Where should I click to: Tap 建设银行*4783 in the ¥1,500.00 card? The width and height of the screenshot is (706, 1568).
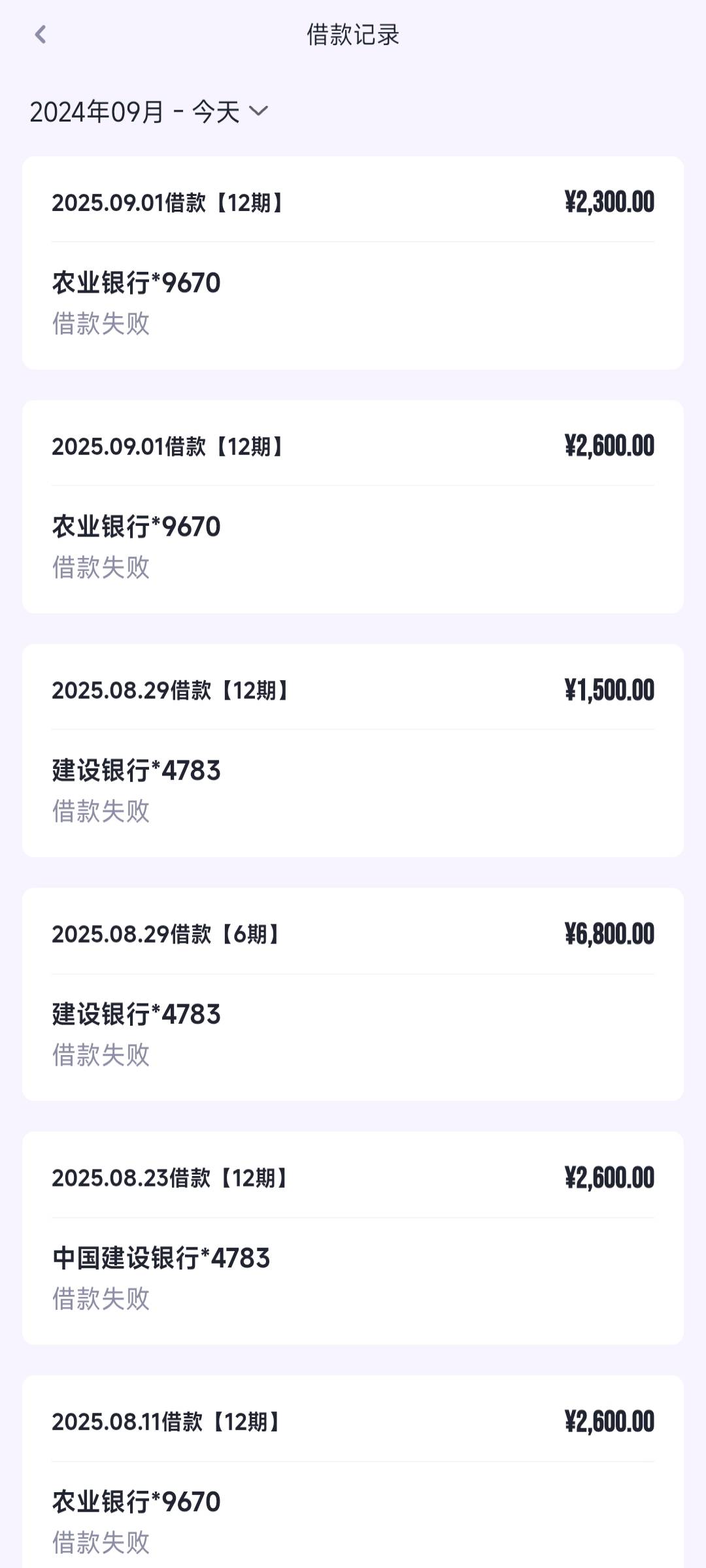(137, 770)
